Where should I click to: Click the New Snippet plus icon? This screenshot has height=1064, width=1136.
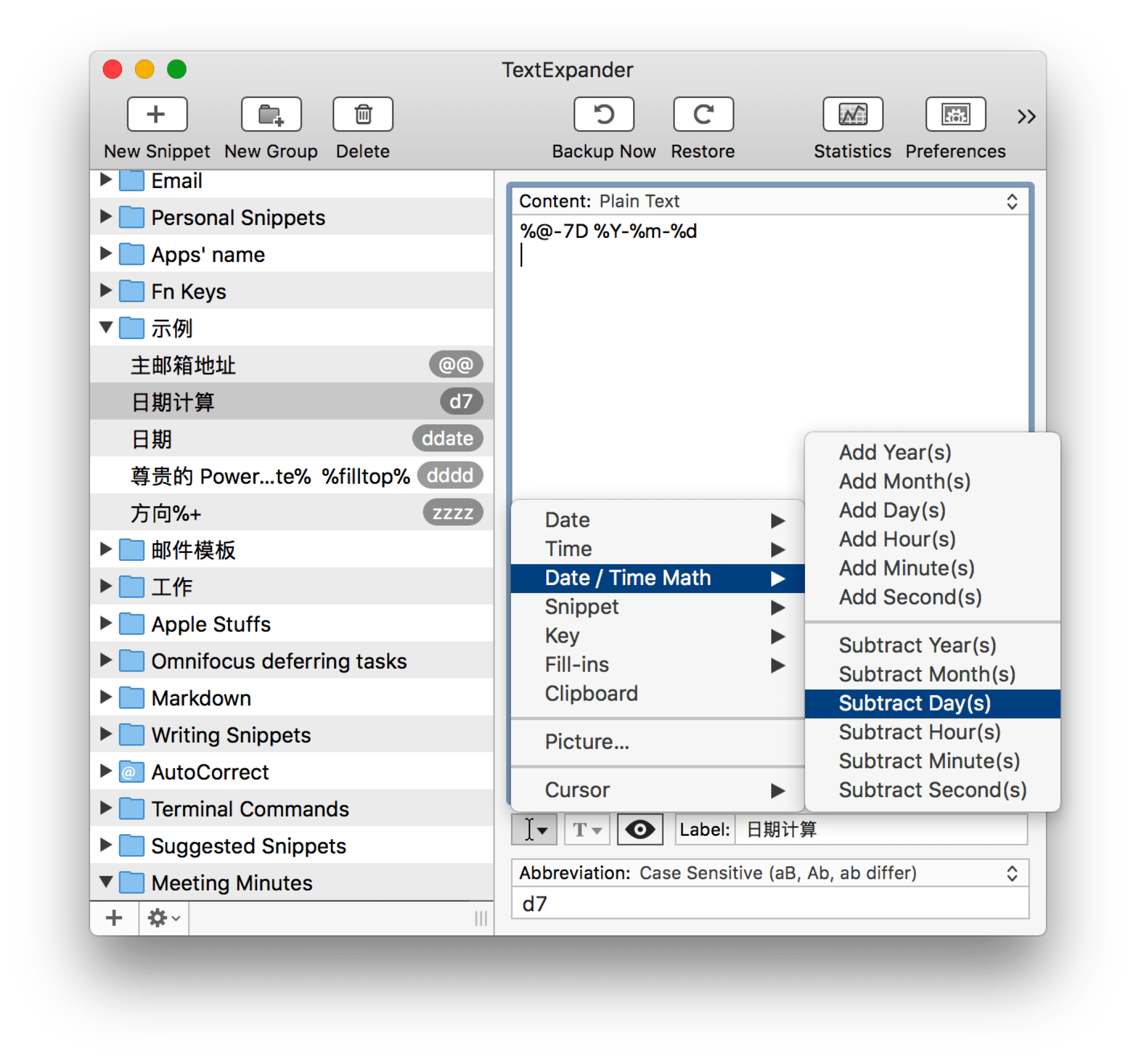pyautogui.click(x=156, y=114)
